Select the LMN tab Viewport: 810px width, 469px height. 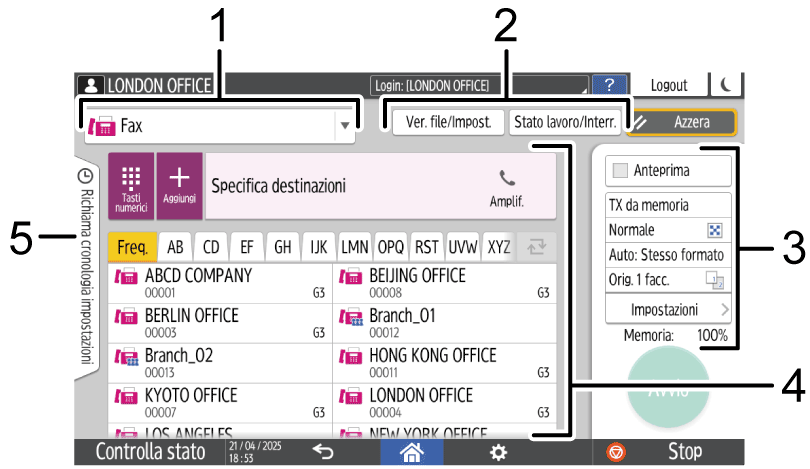tap(355, 247)
